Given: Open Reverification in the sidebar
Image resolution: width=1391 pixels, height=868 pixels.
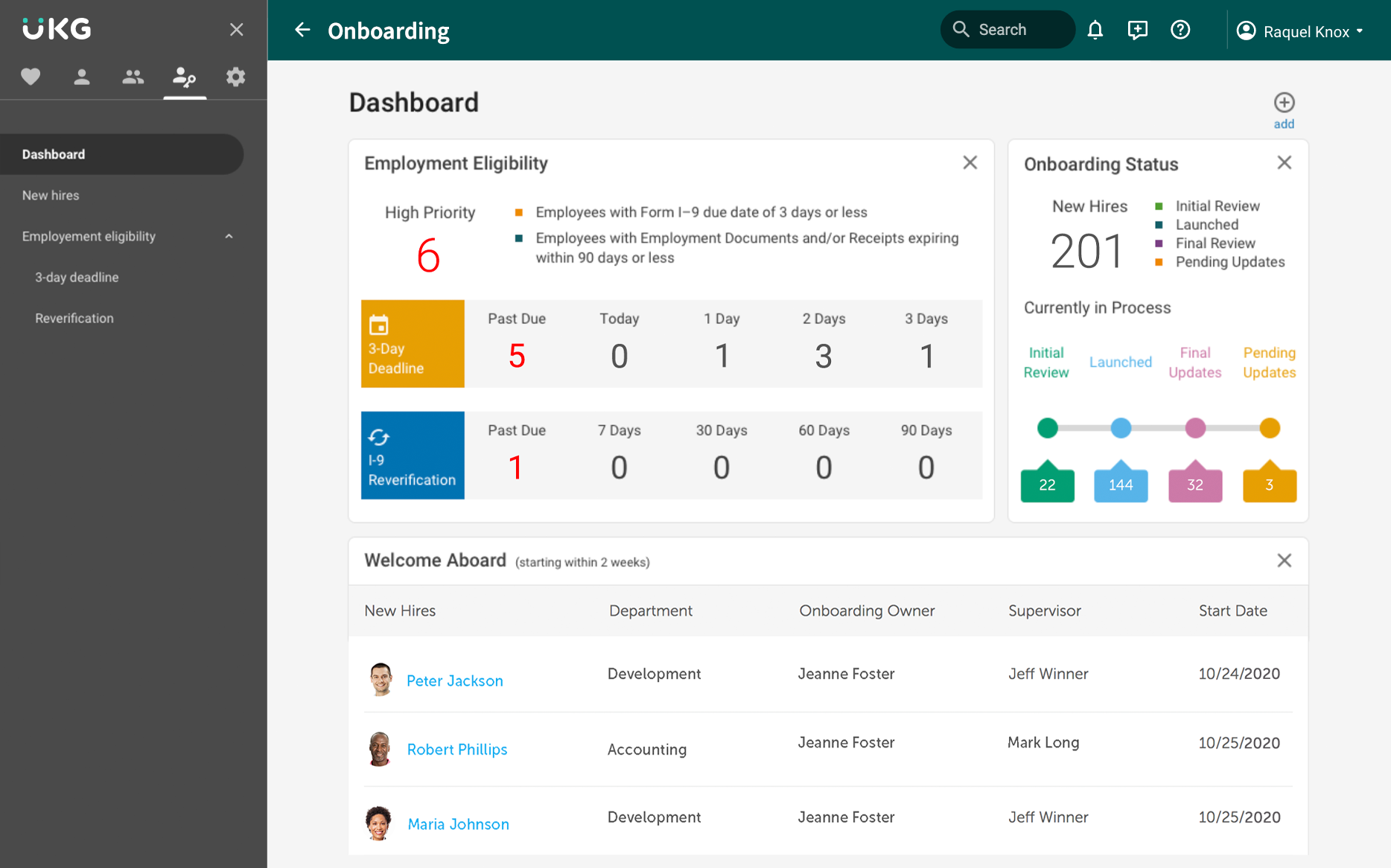Looking at the screenshot, I should point(74,318).
